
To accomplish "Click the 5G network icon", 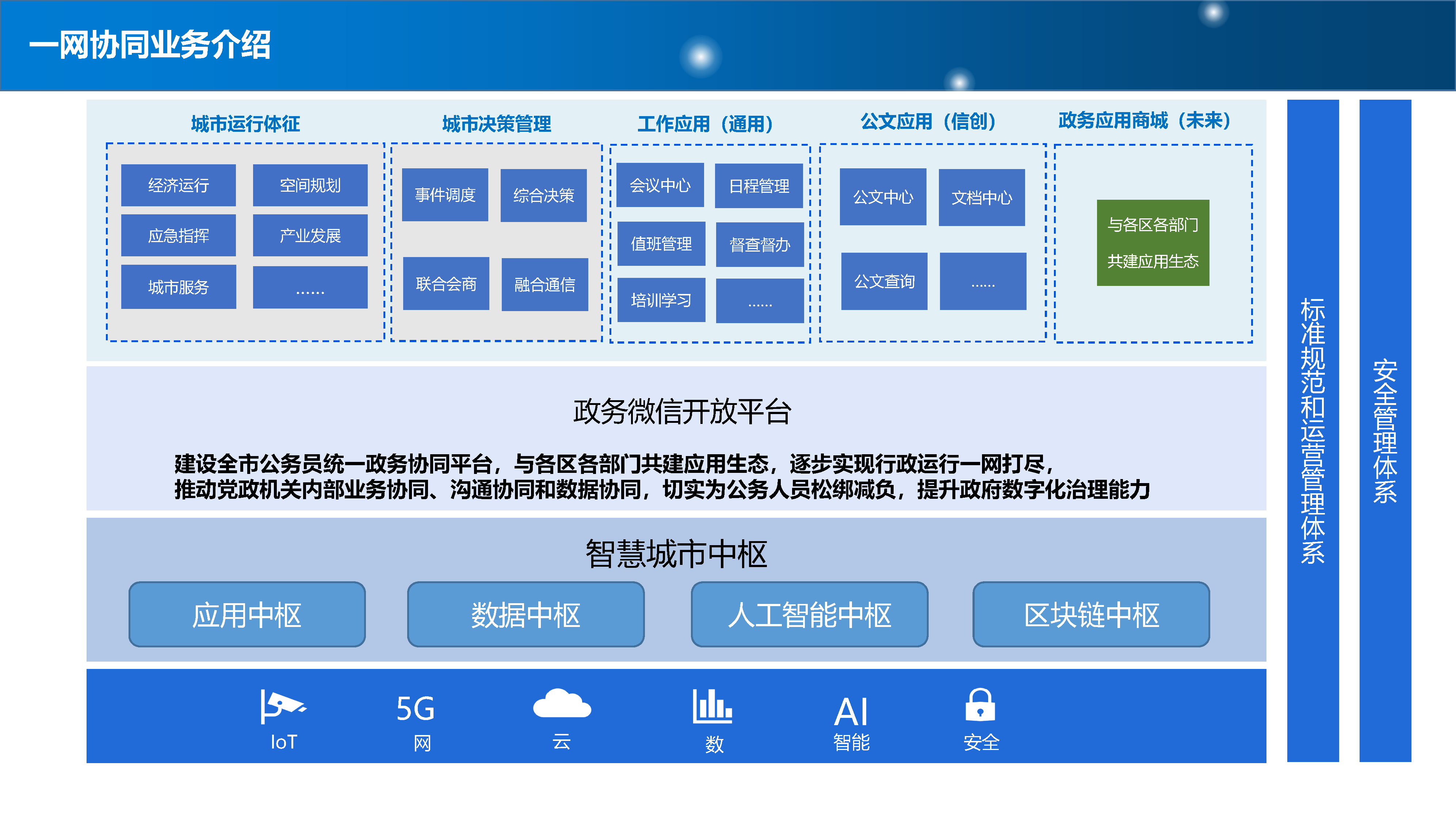I will tap(416, 708).
